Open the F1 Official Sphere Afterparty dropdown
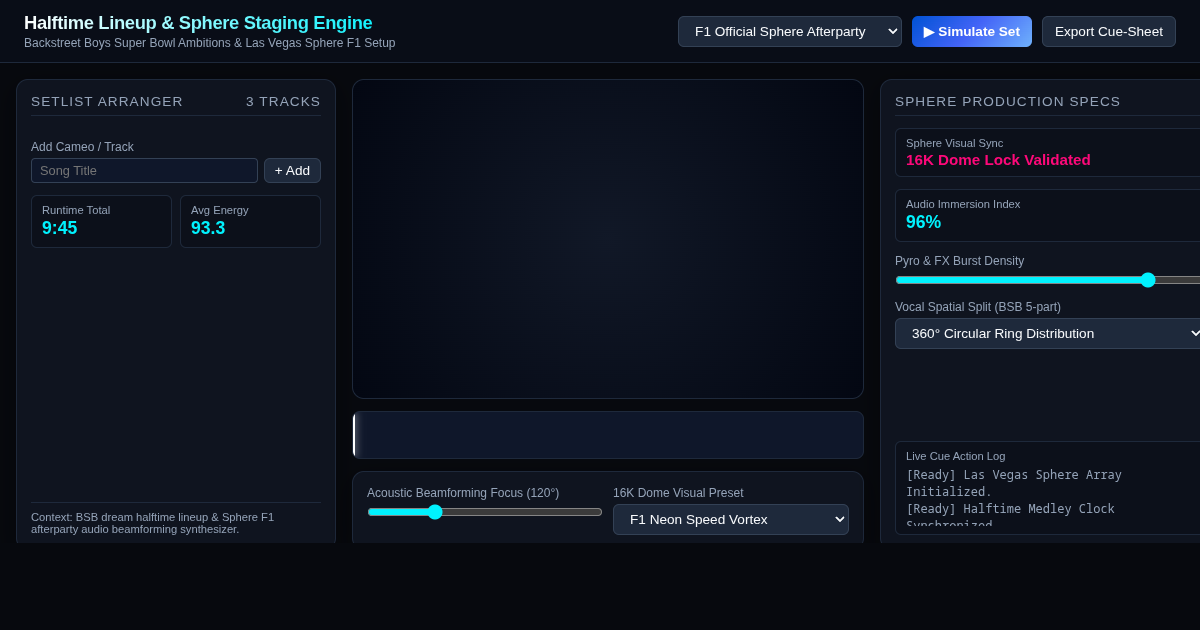 coord(790,31)
